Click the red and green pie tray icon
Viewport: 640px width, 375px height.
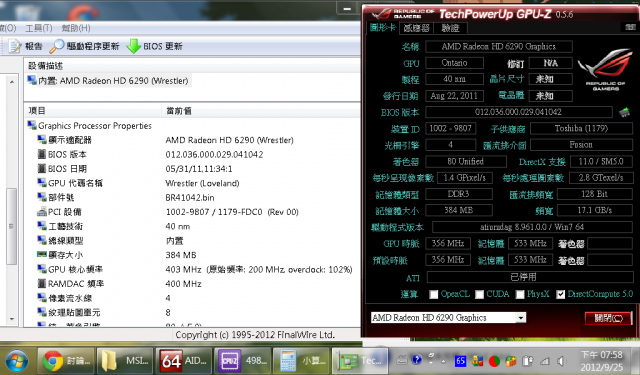click(x=494, y=361)
